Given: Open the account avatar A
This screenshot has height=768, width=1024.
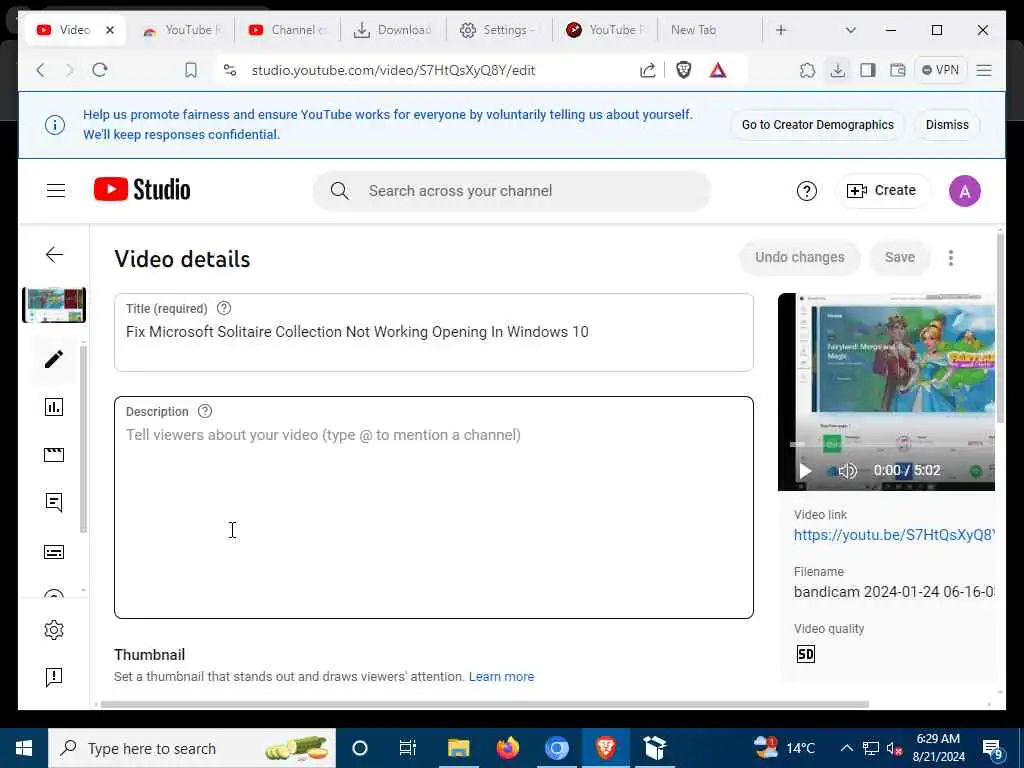Looking at the screenshot, I should tap(965, 191).
